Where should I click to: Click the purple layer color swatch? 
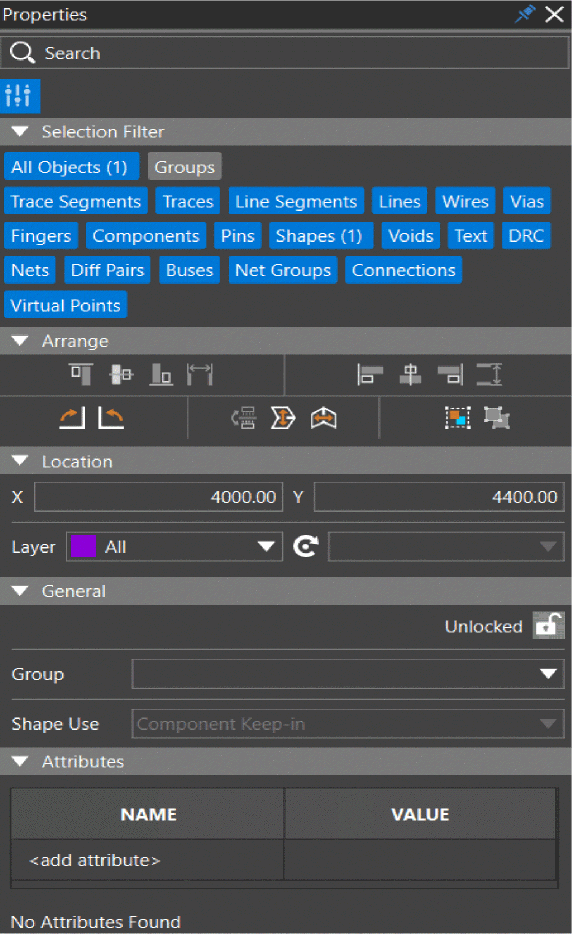coord(83,546)
